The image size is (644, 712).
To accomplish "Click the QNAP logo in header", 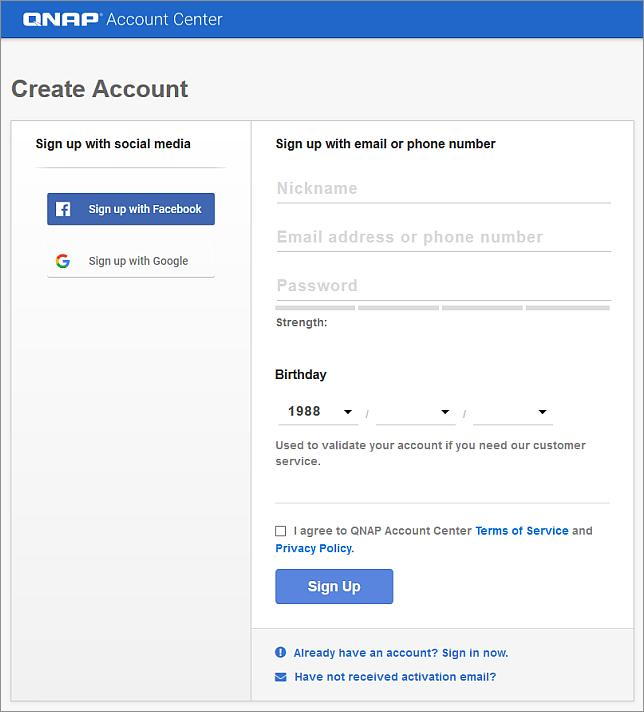I will 60,20.
